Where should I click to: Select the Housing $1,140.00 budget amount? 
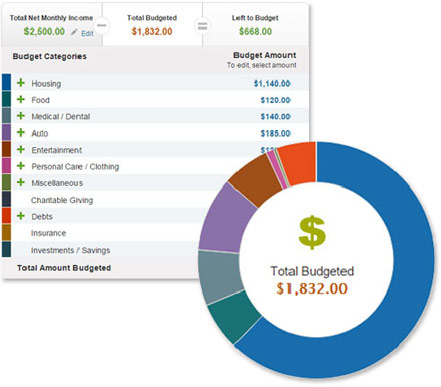tap(272, 83)
